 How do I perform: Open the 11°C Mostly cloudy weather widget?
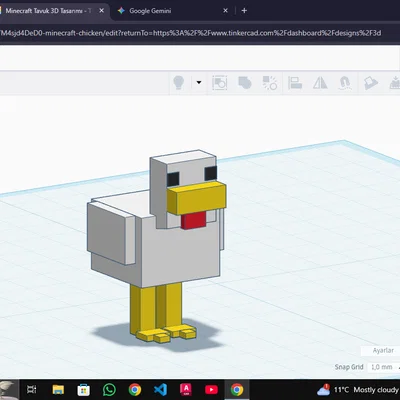[358, 389]
